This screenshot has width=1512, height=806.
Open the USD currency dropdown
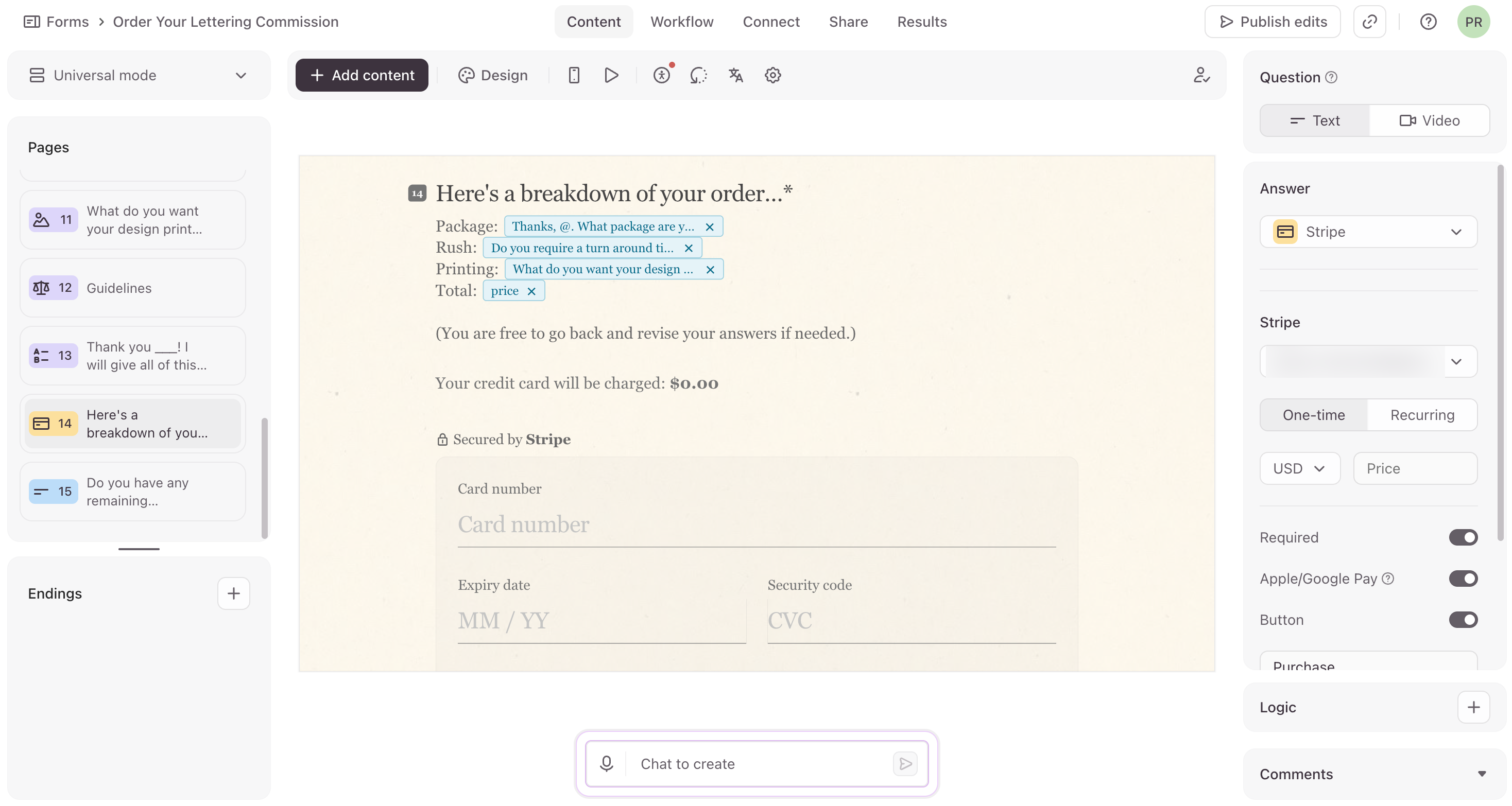[1299, 468]
